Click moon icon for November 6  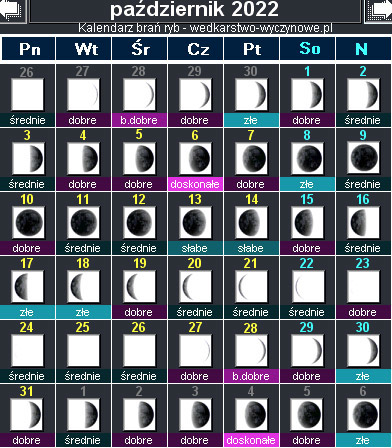point(363,415)
